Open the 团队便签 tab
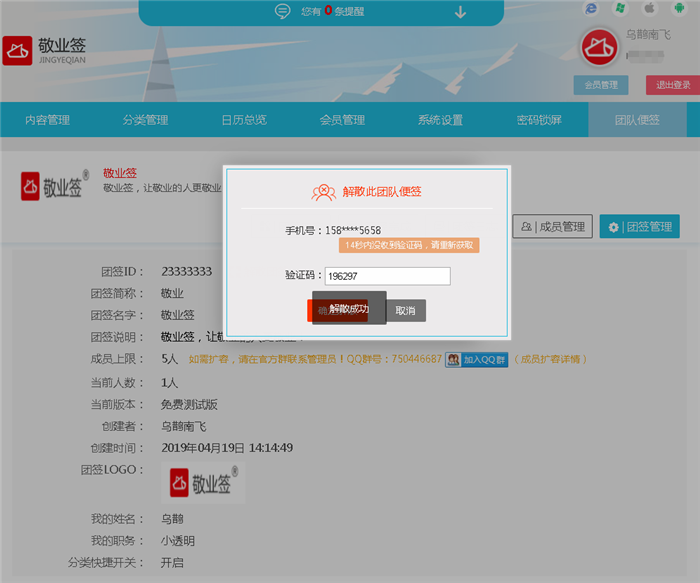 pyautogui.click(x=638, y=120)
